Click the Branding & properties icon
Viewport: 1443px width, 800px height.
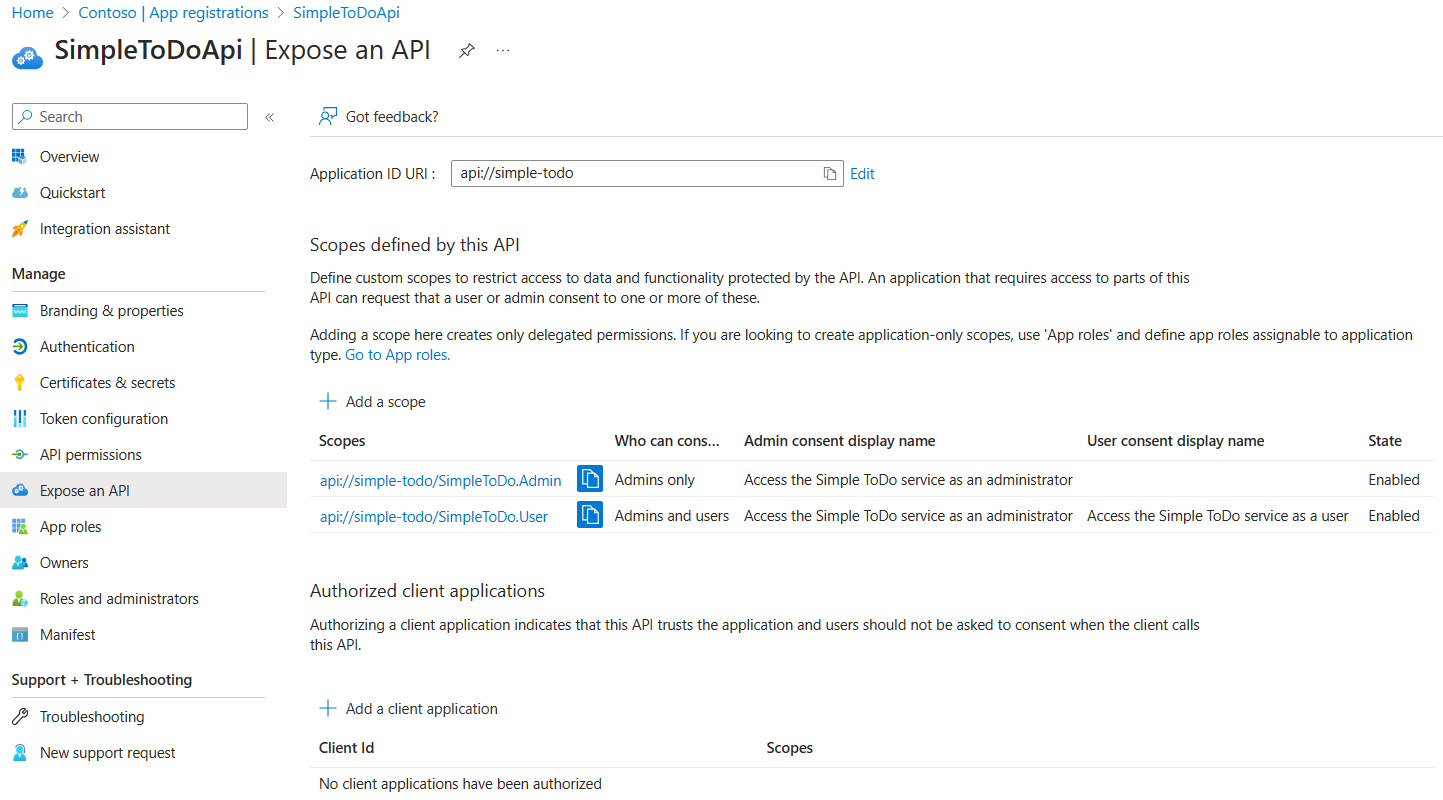tap(20, 311)
